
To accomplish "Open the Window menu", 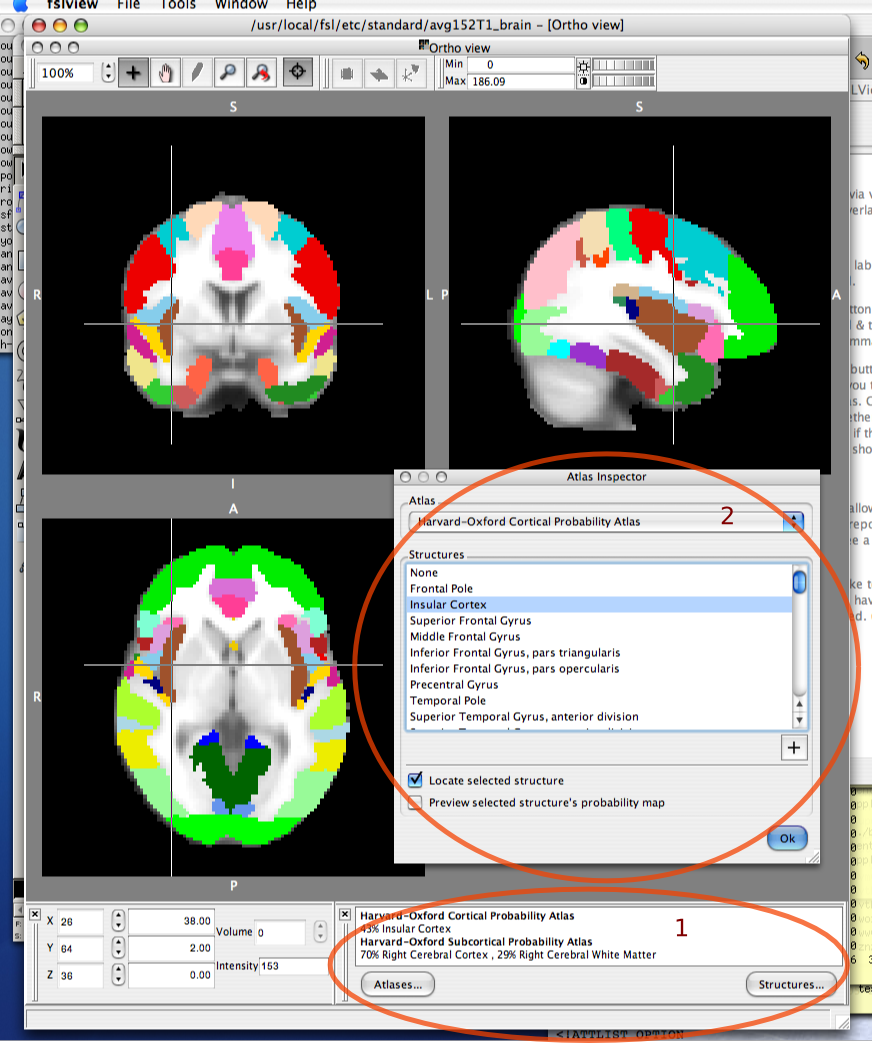I will (241, 5).
